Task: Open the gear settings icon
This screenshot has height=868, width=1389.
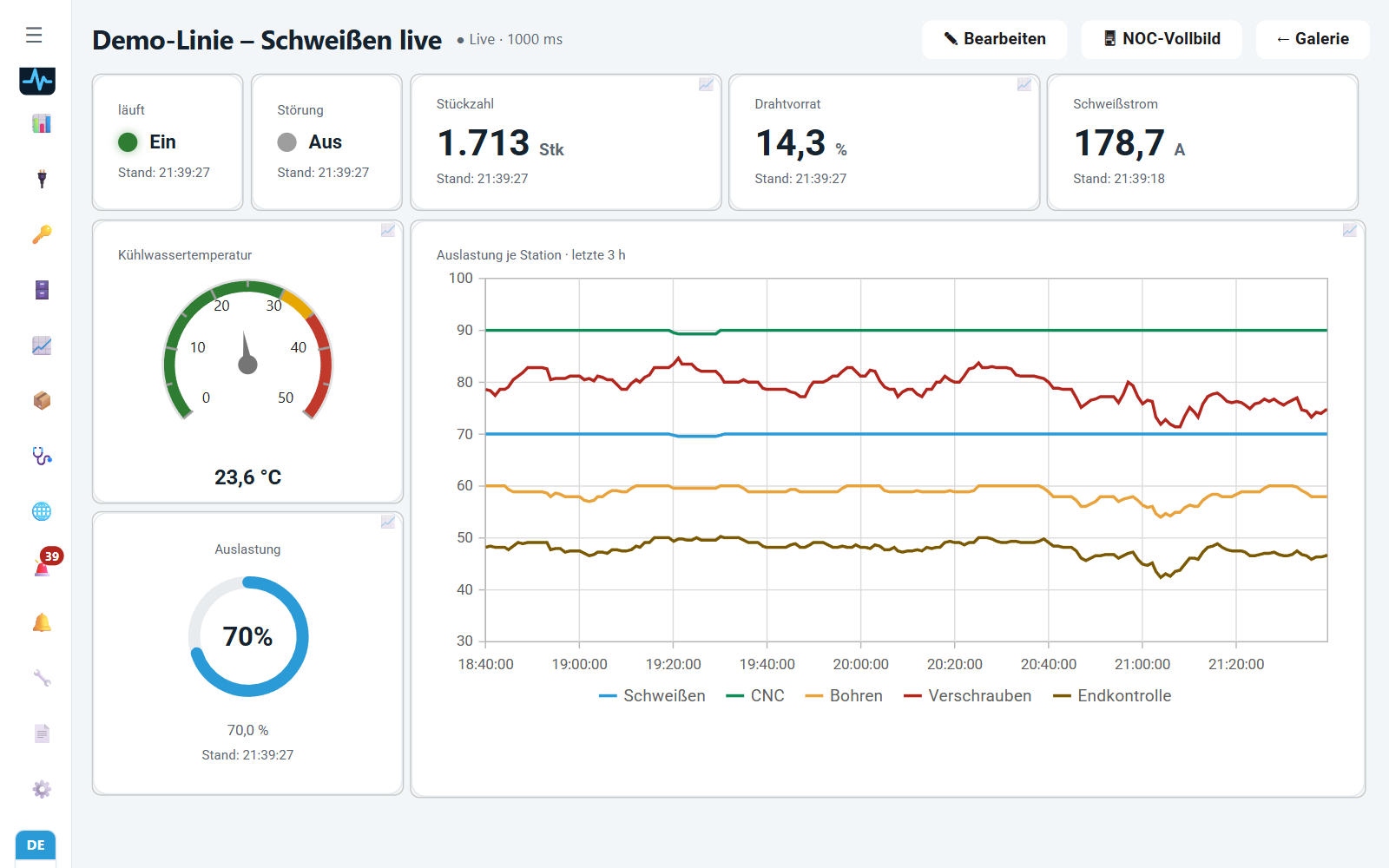Action: pyautogui.click(x=42, y=789)
